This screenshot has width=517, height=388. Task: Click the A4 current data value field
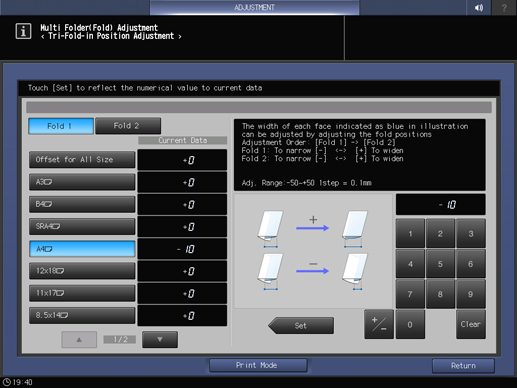click(x=182, y=249)
